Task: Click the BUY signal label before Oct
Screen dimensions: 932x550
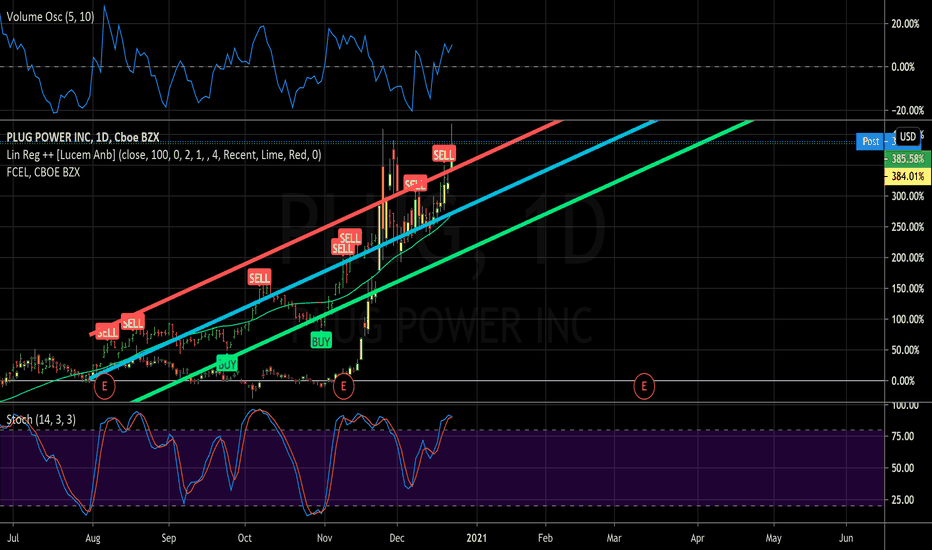Action: pyautogui.click(x=227, y=364)
